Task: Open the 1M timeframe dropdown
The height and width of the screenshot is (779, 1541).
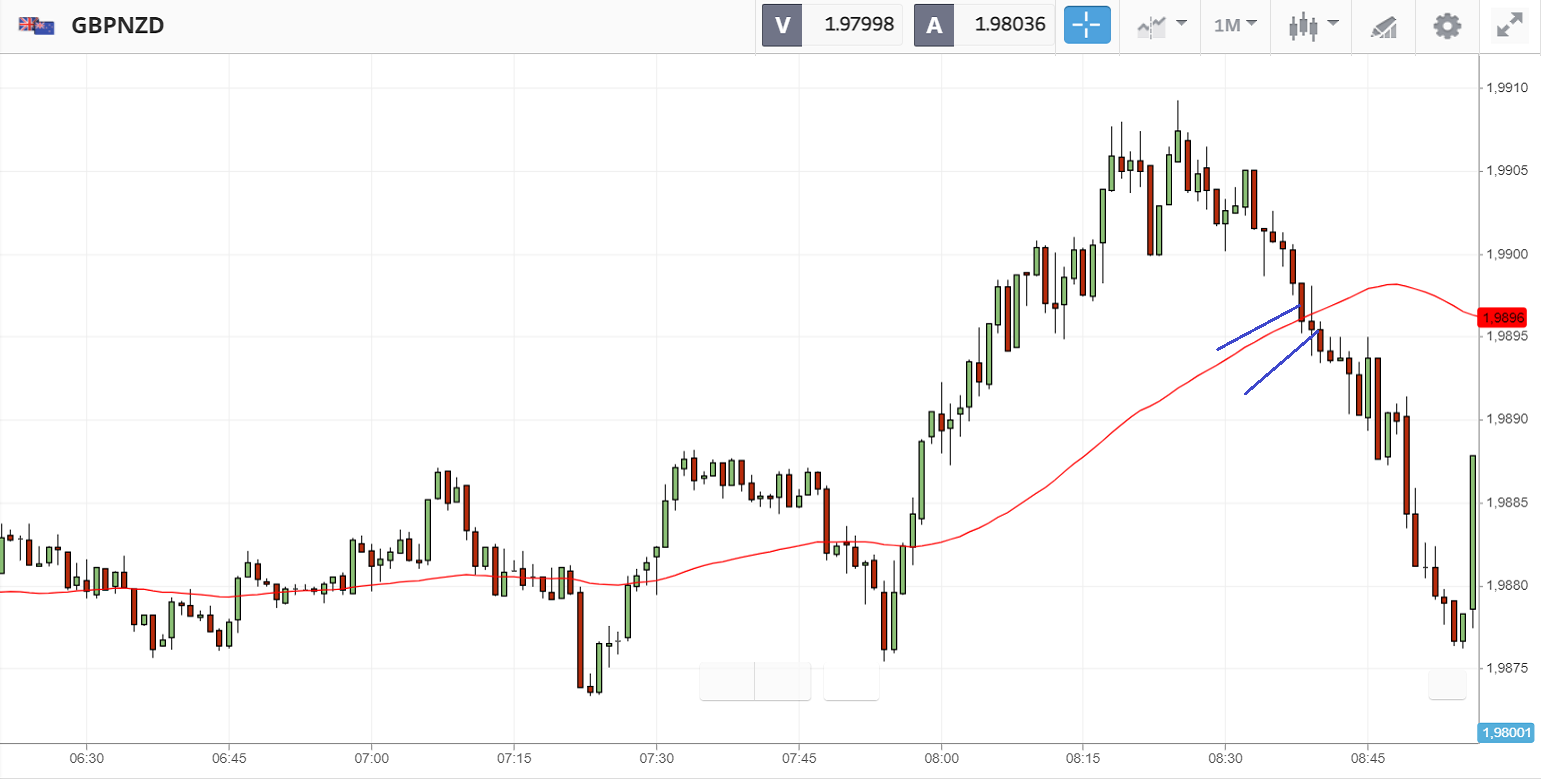Action: 1235,26
